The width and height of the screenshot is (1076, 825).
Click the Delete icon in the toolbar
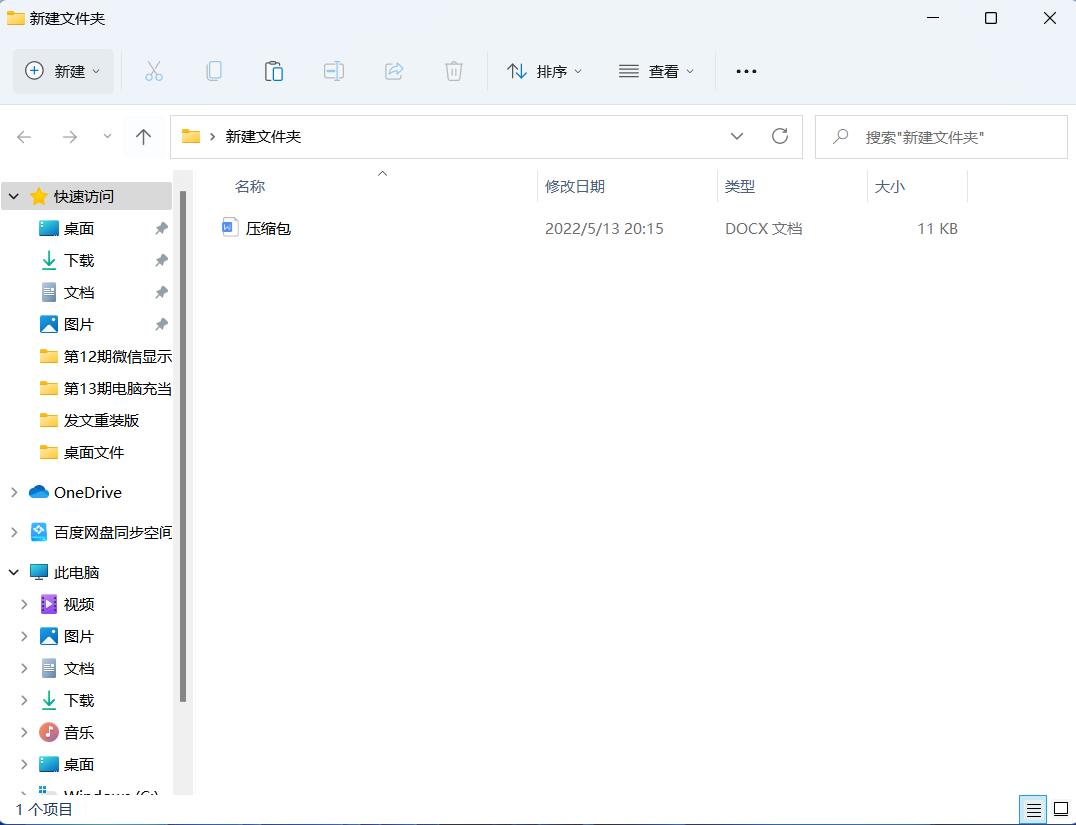point(454,71)
